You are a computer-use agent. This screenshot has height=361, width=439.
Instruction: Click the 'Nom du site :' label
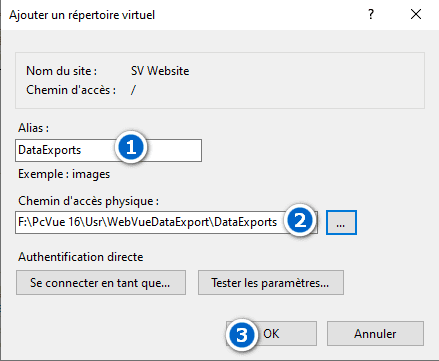coord(62,71)
